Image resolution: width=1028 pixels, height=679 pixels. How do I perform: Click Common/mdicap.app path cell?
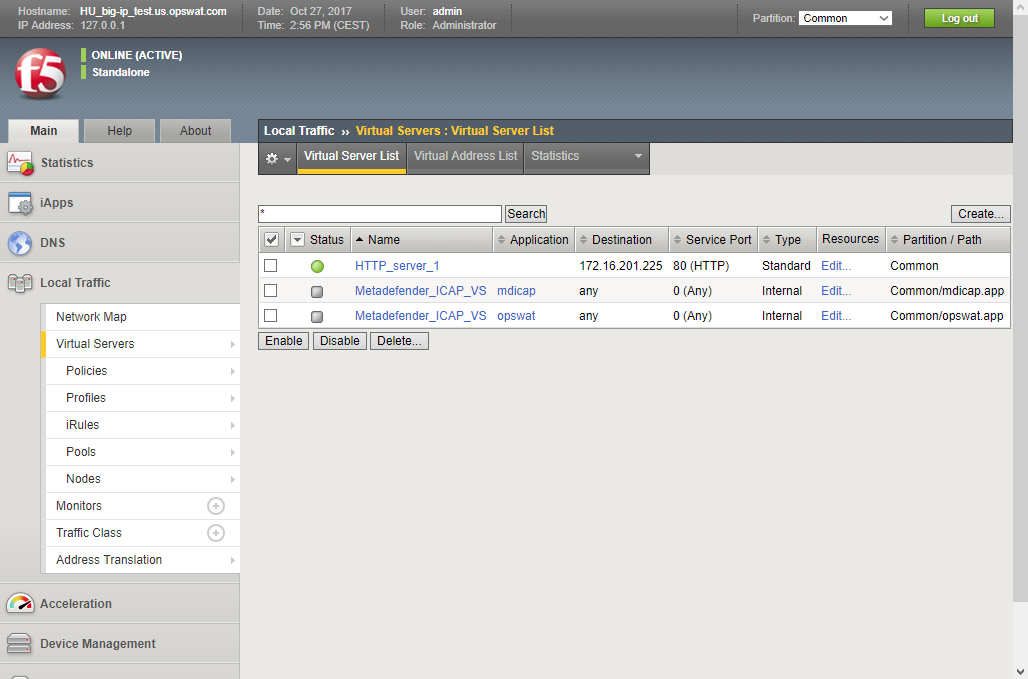point(947,291)
